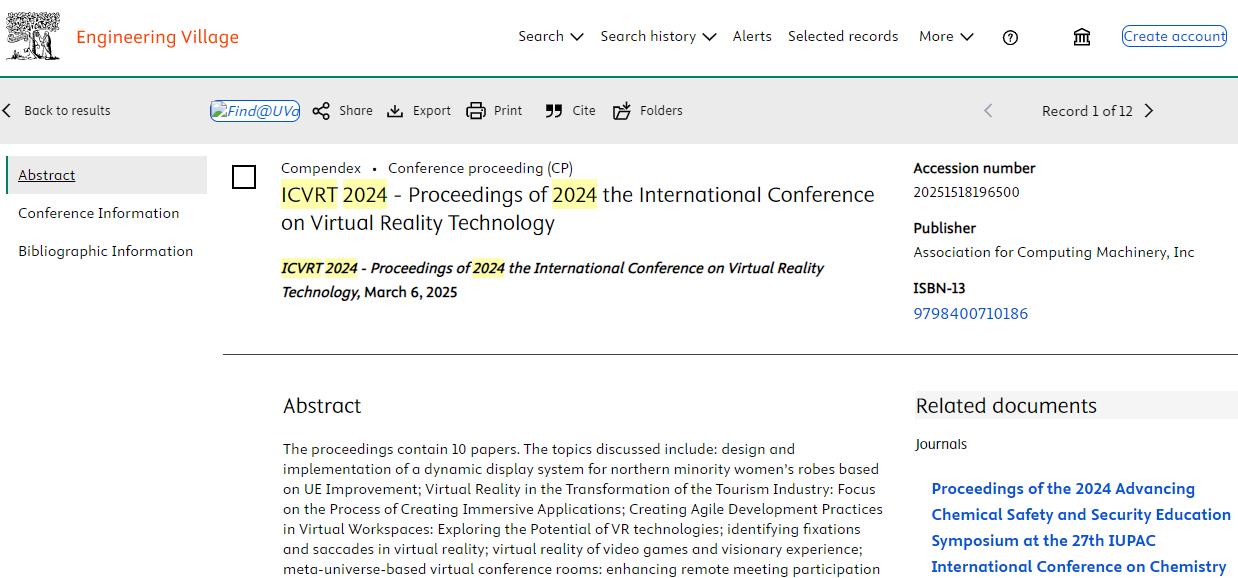Viewport: 1238px width, 578px height.
Task: Click publisher Association for Computing Machinery
Action: click(1054, 252)
